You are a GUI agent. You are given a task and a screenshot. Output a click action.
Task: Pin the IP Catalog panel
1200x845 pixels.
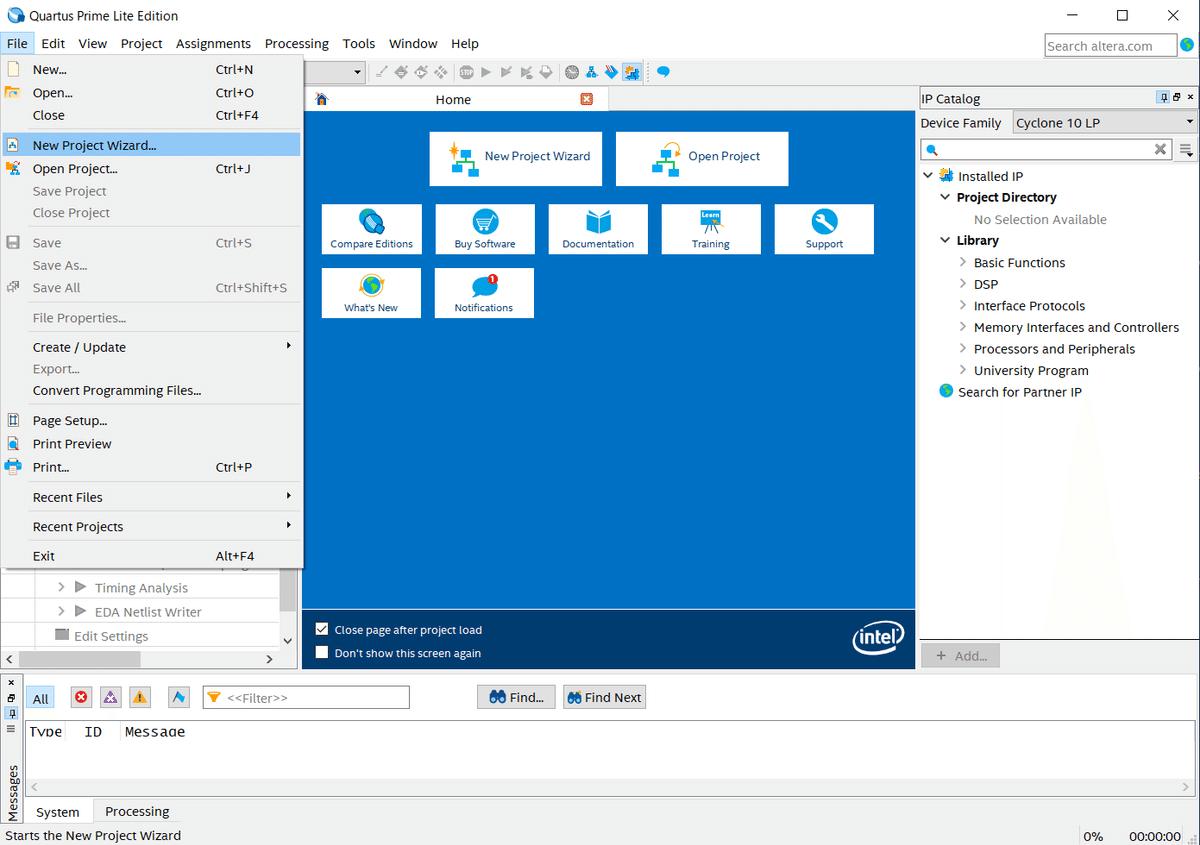[1164, 97]
